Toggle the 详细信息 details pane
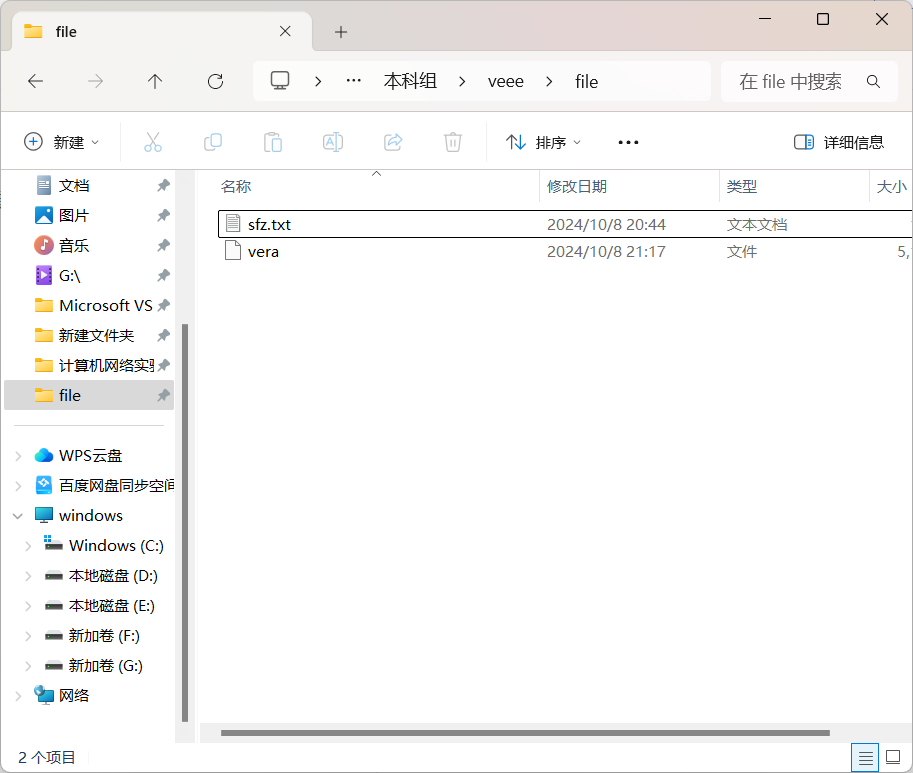Image resolution: width=913 pixels, height=773 pixels. 839,142
